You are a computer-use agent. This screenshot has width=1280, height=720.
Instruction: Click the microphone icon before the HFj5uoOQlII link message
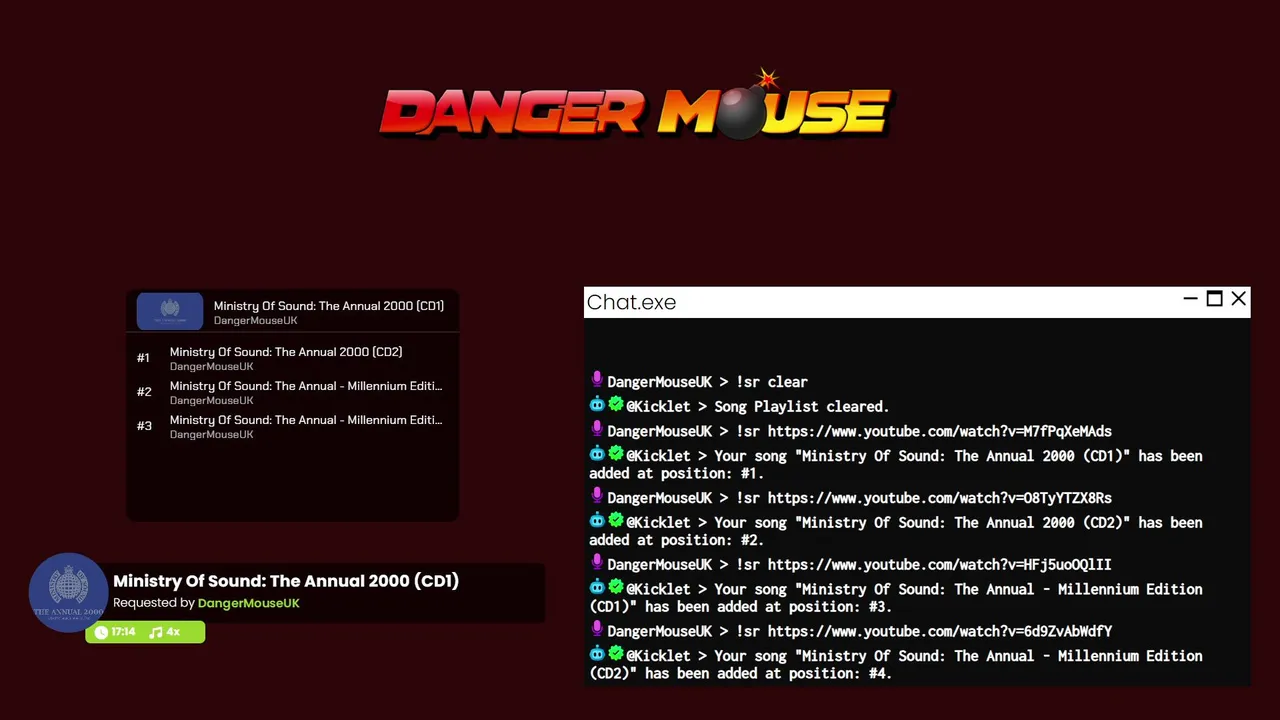tap(597, 563)
